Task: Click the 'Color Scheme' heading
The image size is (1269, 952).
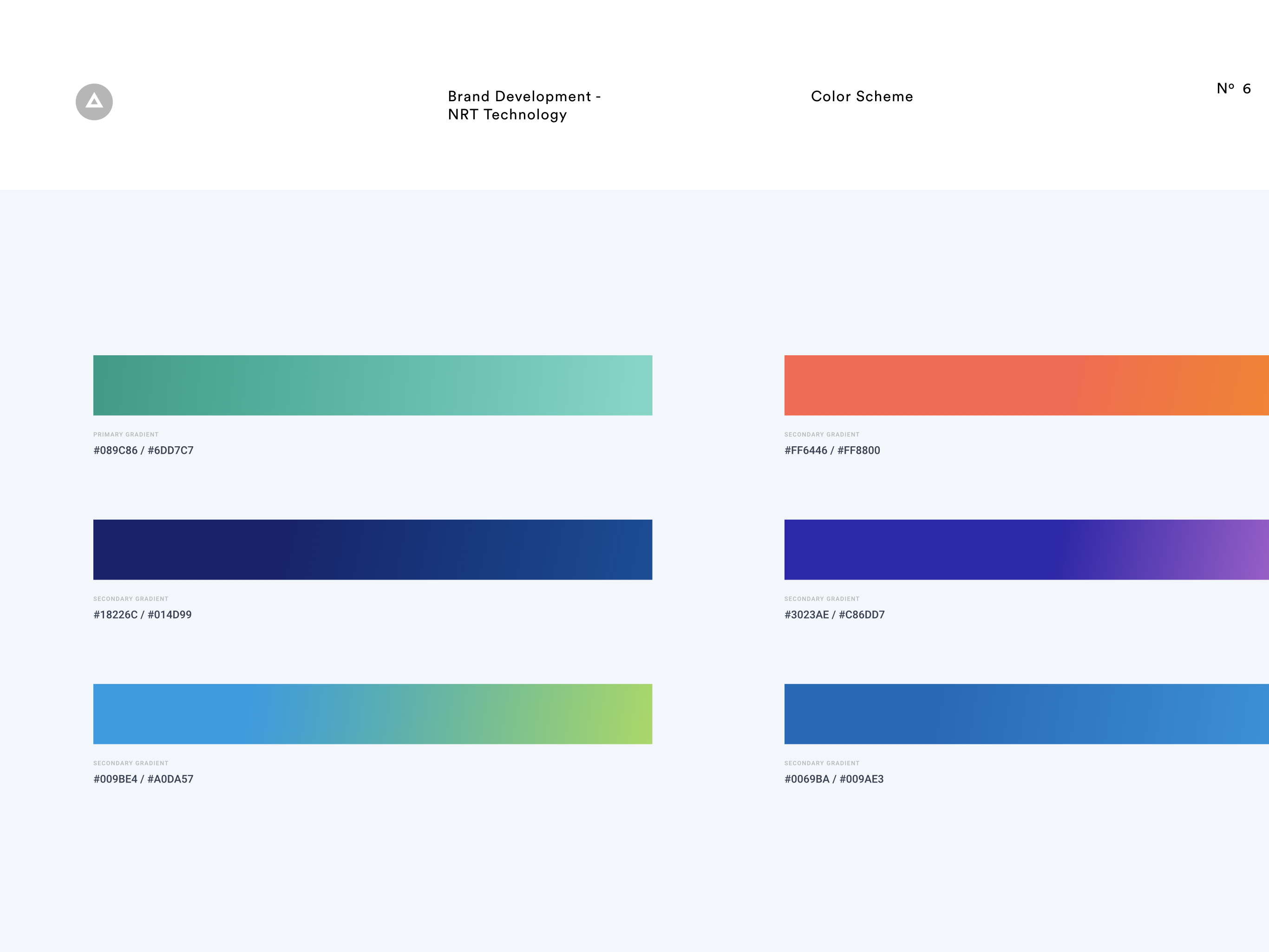Action: [x=862, y=96]
